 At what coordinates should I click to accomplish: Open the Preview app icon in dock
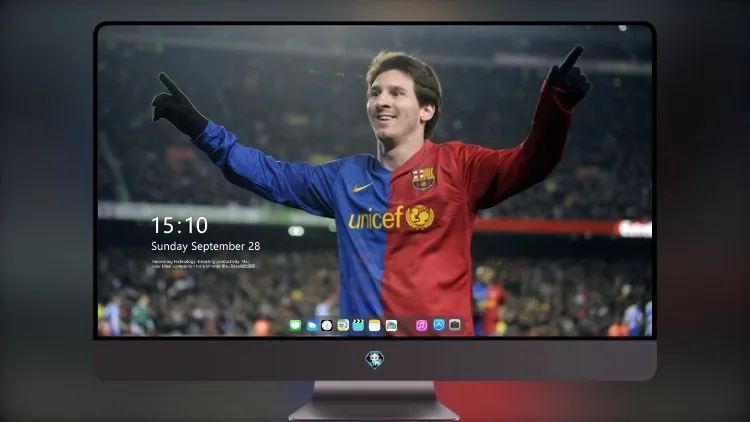point(342,325)
